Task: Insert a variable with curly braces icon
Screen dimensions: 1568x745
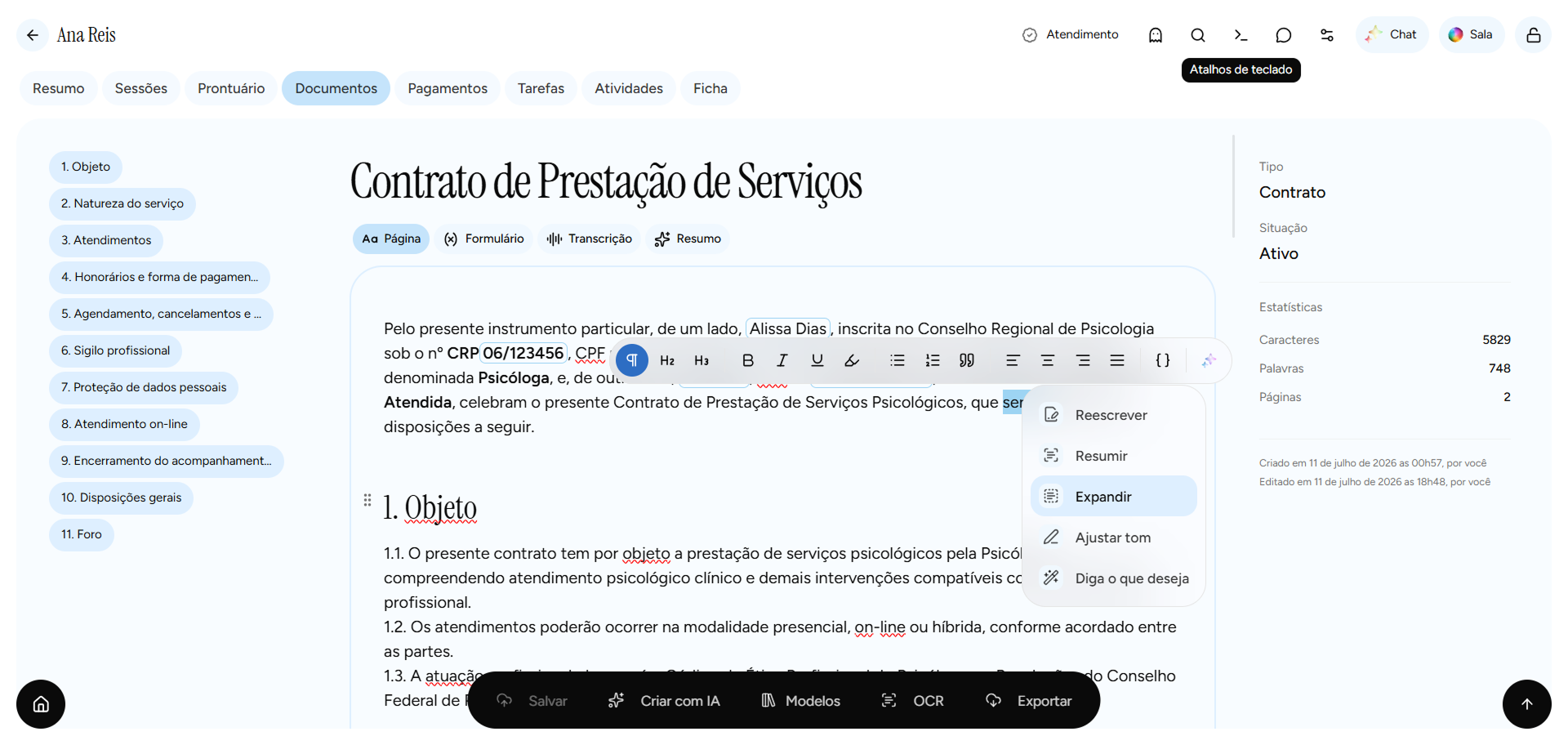Action: (x=1163, y=360)
